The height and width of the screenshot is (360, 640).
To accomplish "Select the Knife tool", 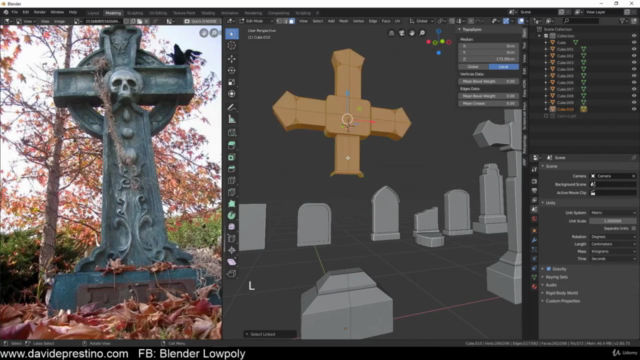I will [231, 192].
